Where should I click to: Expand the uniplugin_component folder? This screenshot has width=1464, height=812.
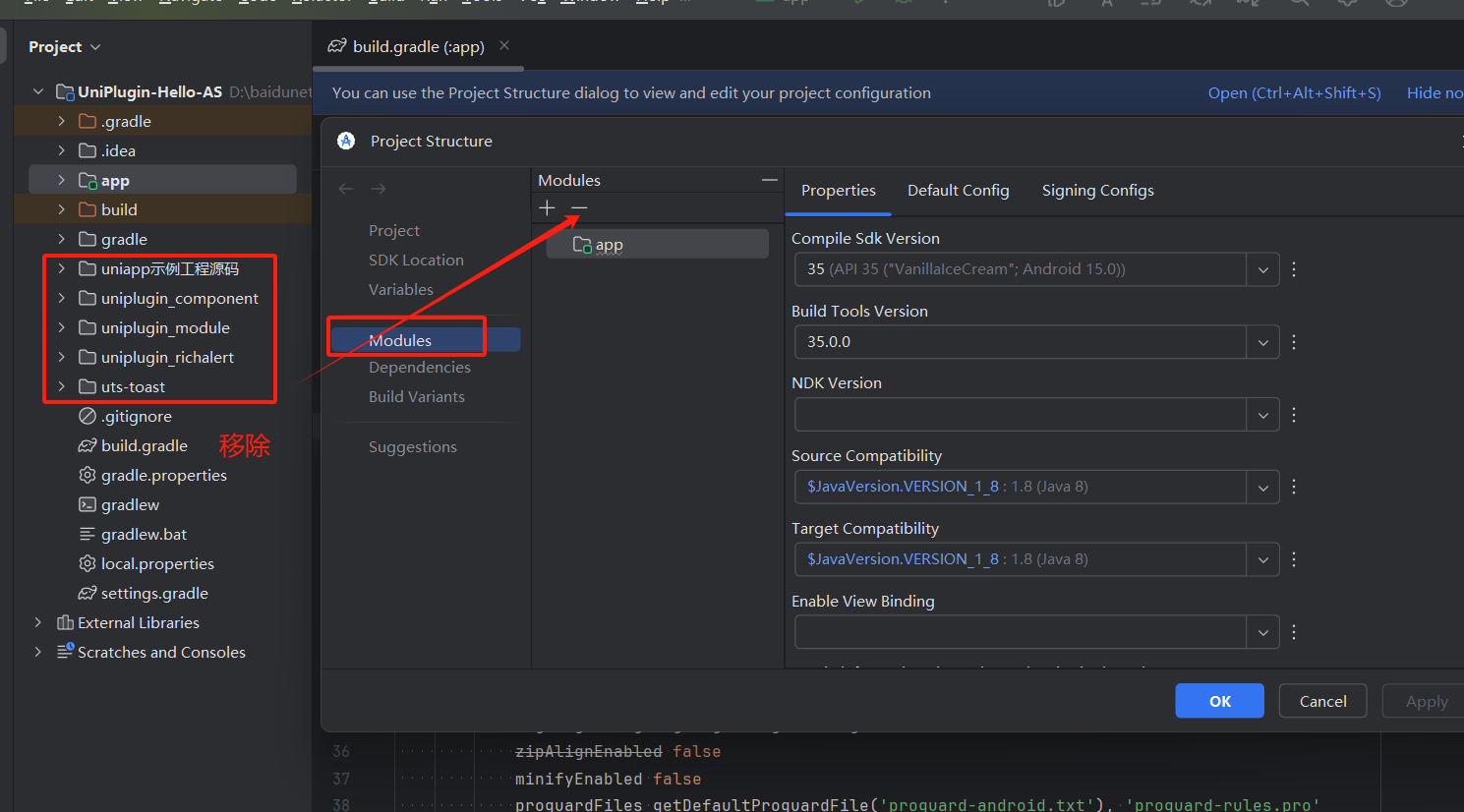coord(61,298)
